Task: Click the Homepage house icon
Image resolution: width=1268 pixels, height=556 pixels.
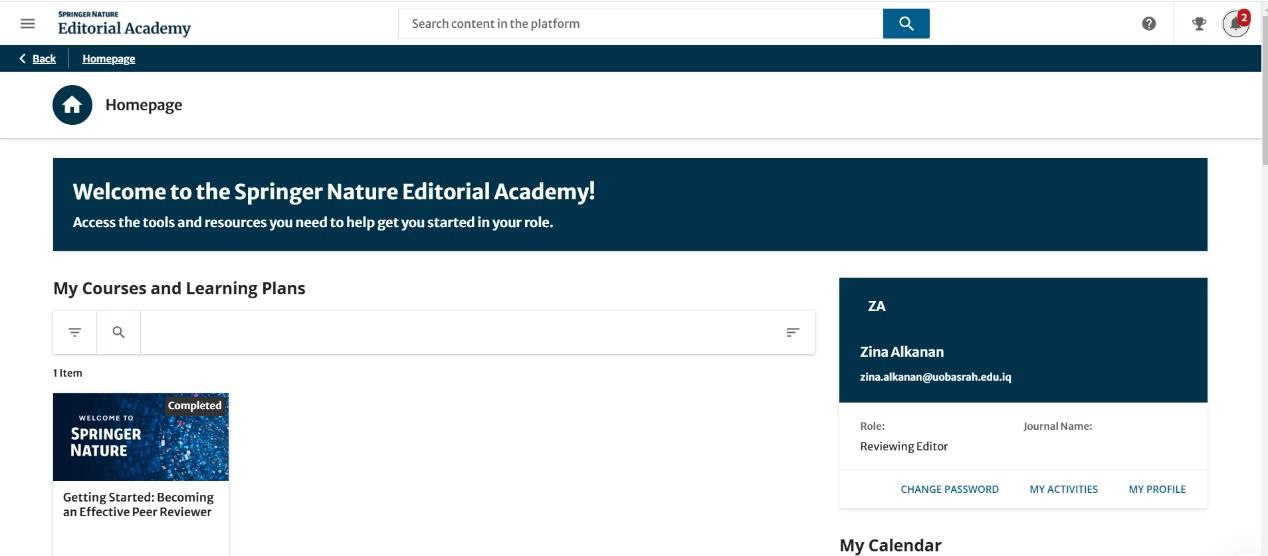Action: (x=72, y=105)
